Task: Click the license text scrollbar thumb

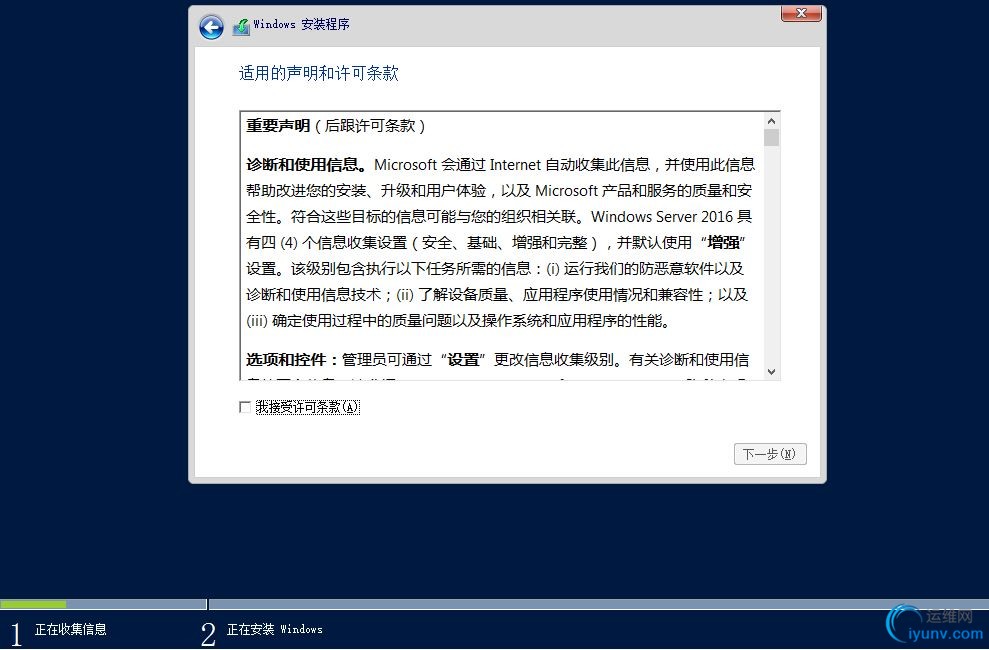Action: pos(771,137)
